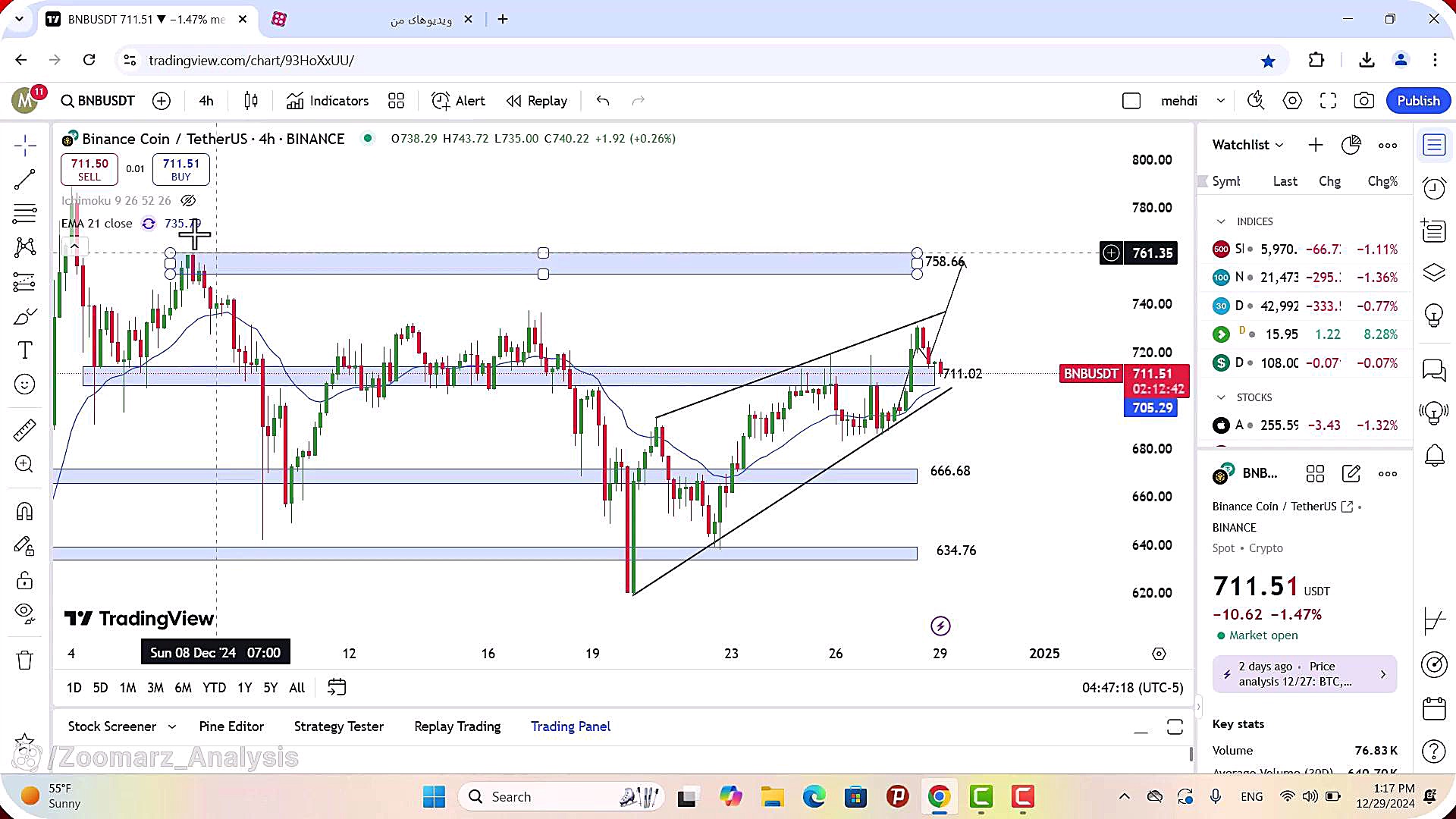Image resolution: width=1456 pixels, height=819 pixels.
Task: Take a chart snapshot with camera icon
Action: 1363,101
